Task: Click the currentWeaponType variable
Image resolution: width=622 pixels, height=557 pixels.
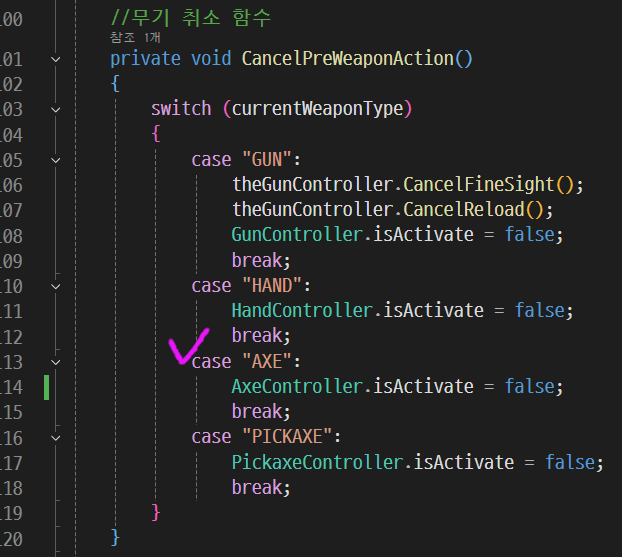Action: click(x=317, y=109)
